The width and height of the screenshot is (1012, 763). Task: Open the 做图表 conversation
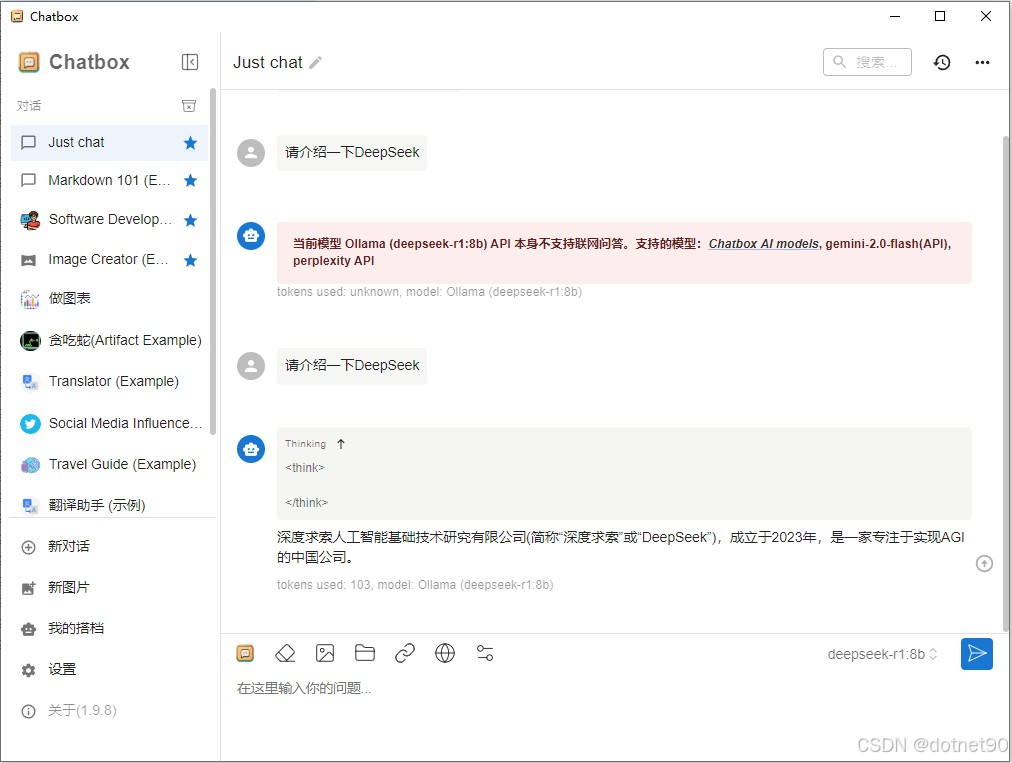coord(109,299)
